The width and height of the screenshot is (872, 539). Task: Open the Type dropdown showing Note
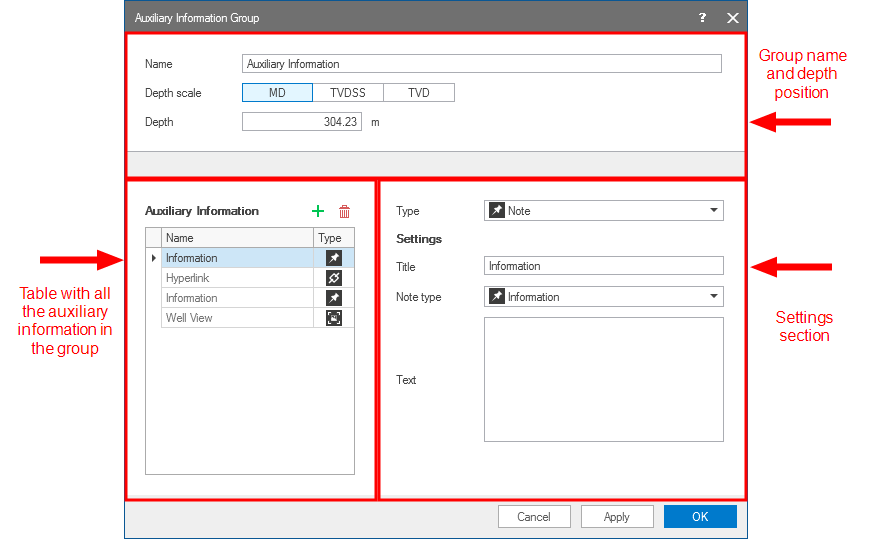[x=603, y=211]
